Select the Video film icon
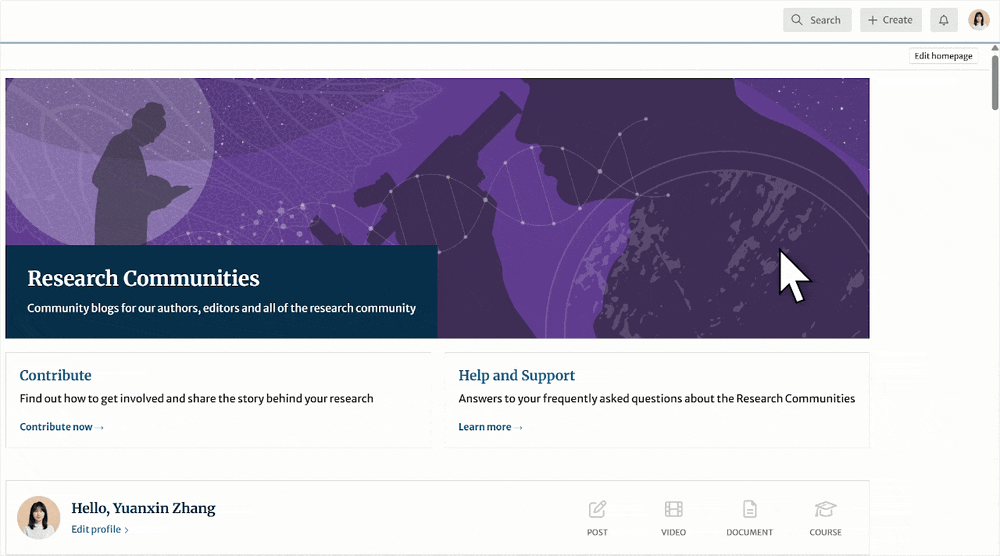 tap(673, 517)
